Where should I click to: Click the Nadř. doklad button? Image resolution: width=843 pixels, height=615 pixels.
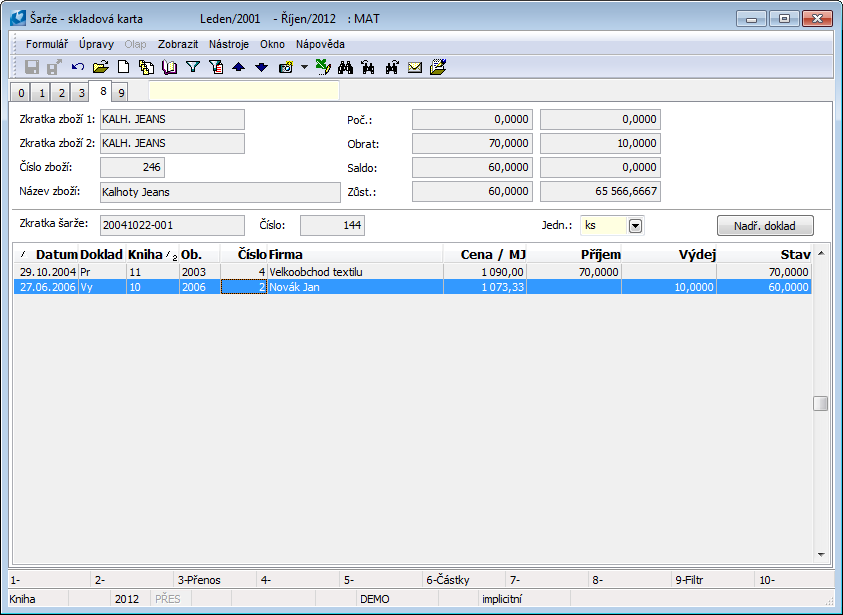(x=765, y=226)
